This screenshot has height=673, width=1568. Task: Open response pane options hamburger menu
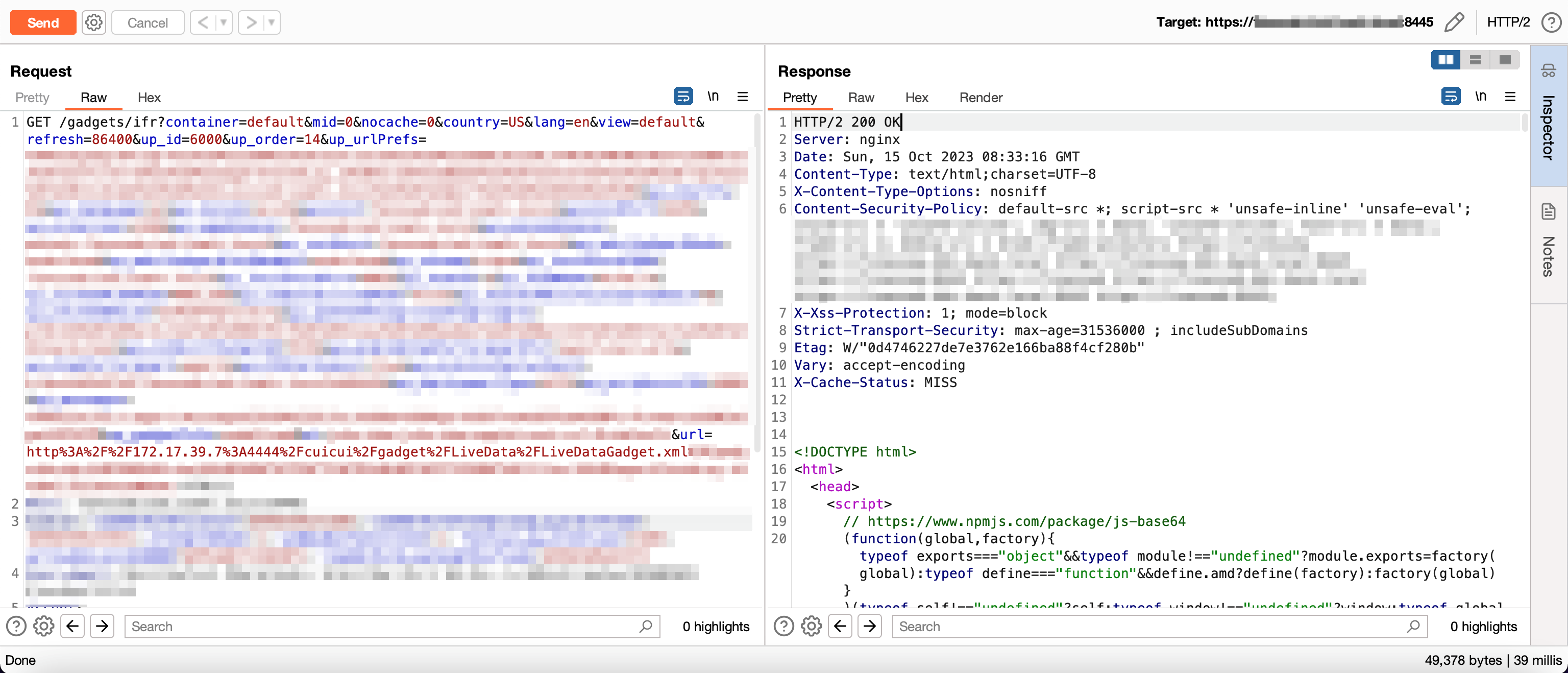tap(1510, 96)
